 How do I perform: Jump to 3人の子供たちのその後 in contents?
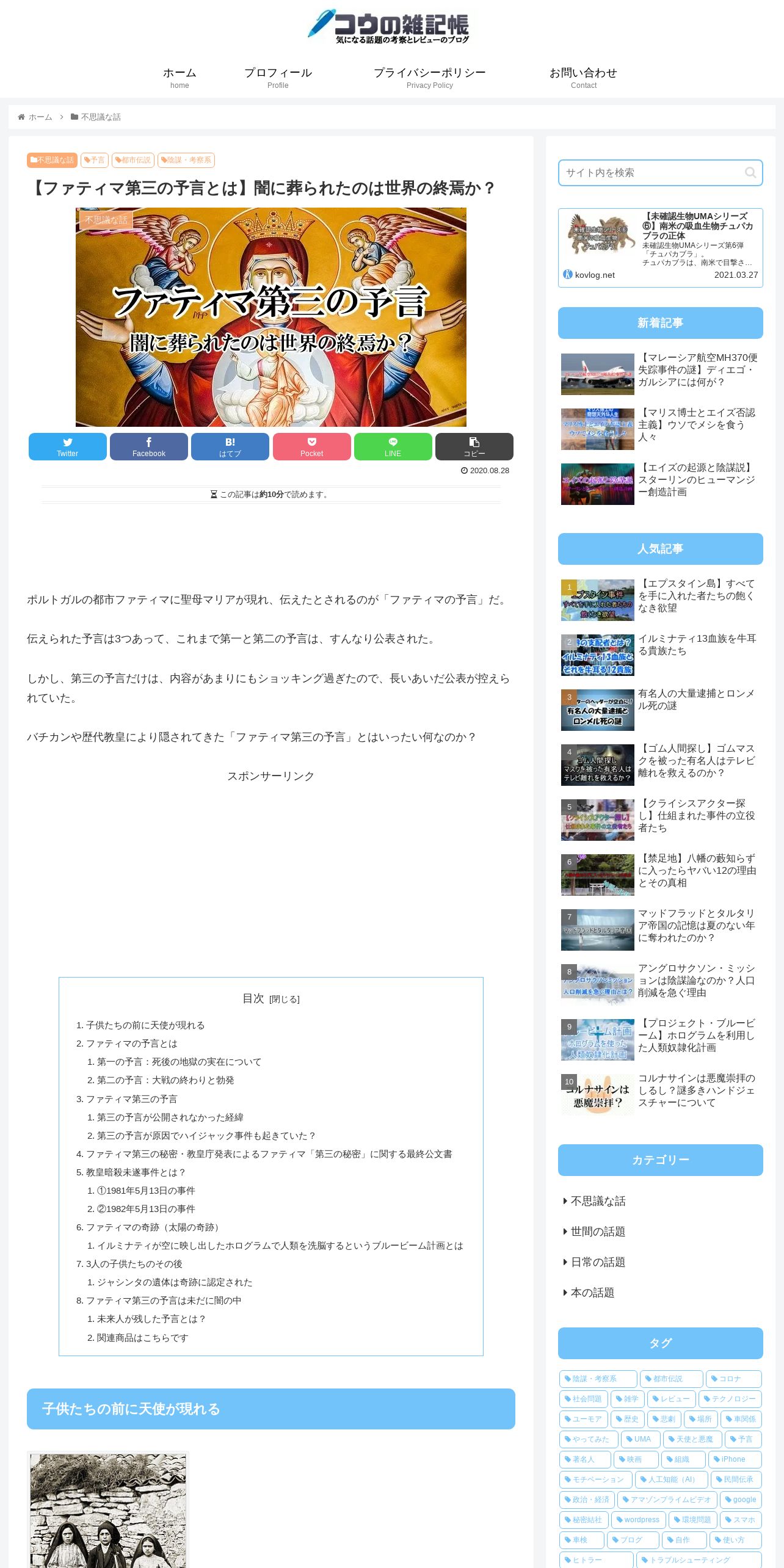pyautogui.click(x=134, y=1264)
